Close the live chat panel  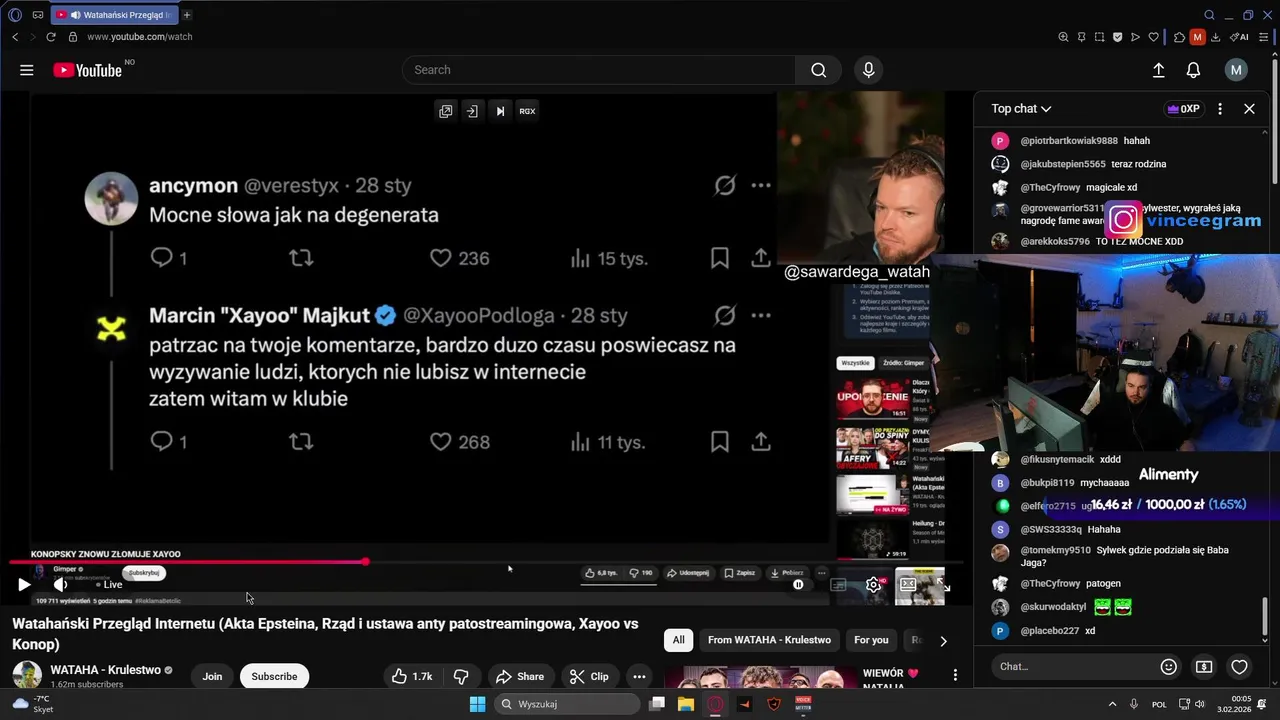pyautogui.click(x=1249, y=109)
